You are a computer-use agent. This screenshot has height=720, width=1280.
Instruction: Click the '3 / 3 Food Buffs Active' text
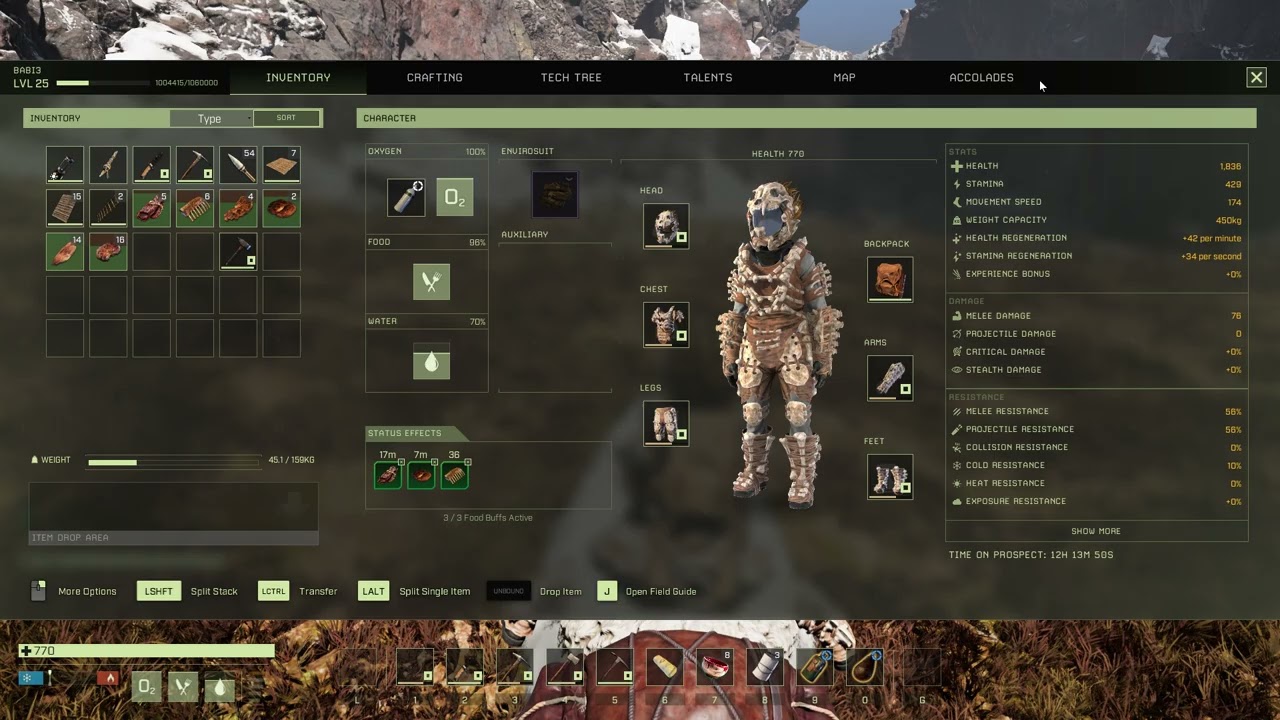coord(488,518)
